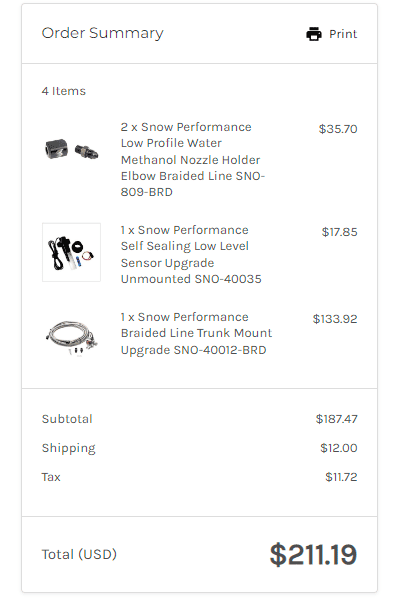Click the Shipping label
This screenshot has width=394, height=602.
[69, 448]
